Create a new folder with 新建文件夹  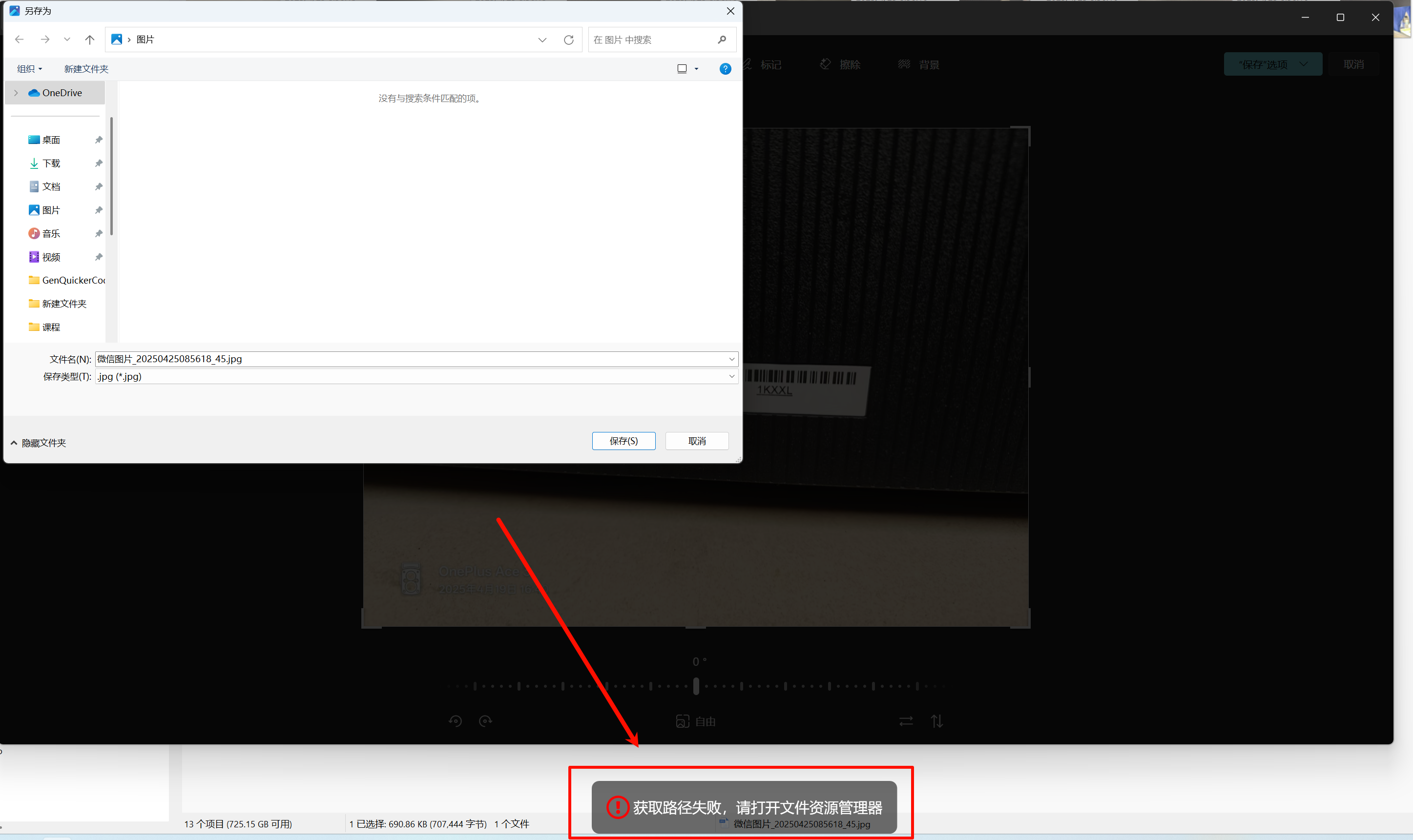pos(86,69)
